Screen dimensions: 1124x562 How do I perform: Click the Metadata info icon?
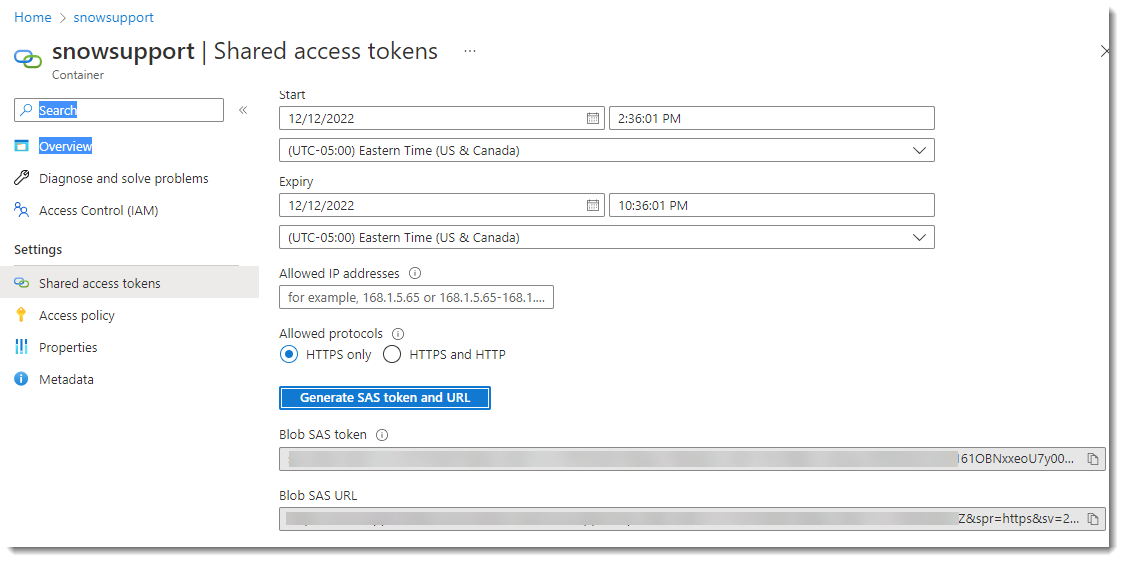tap(22, 379)
